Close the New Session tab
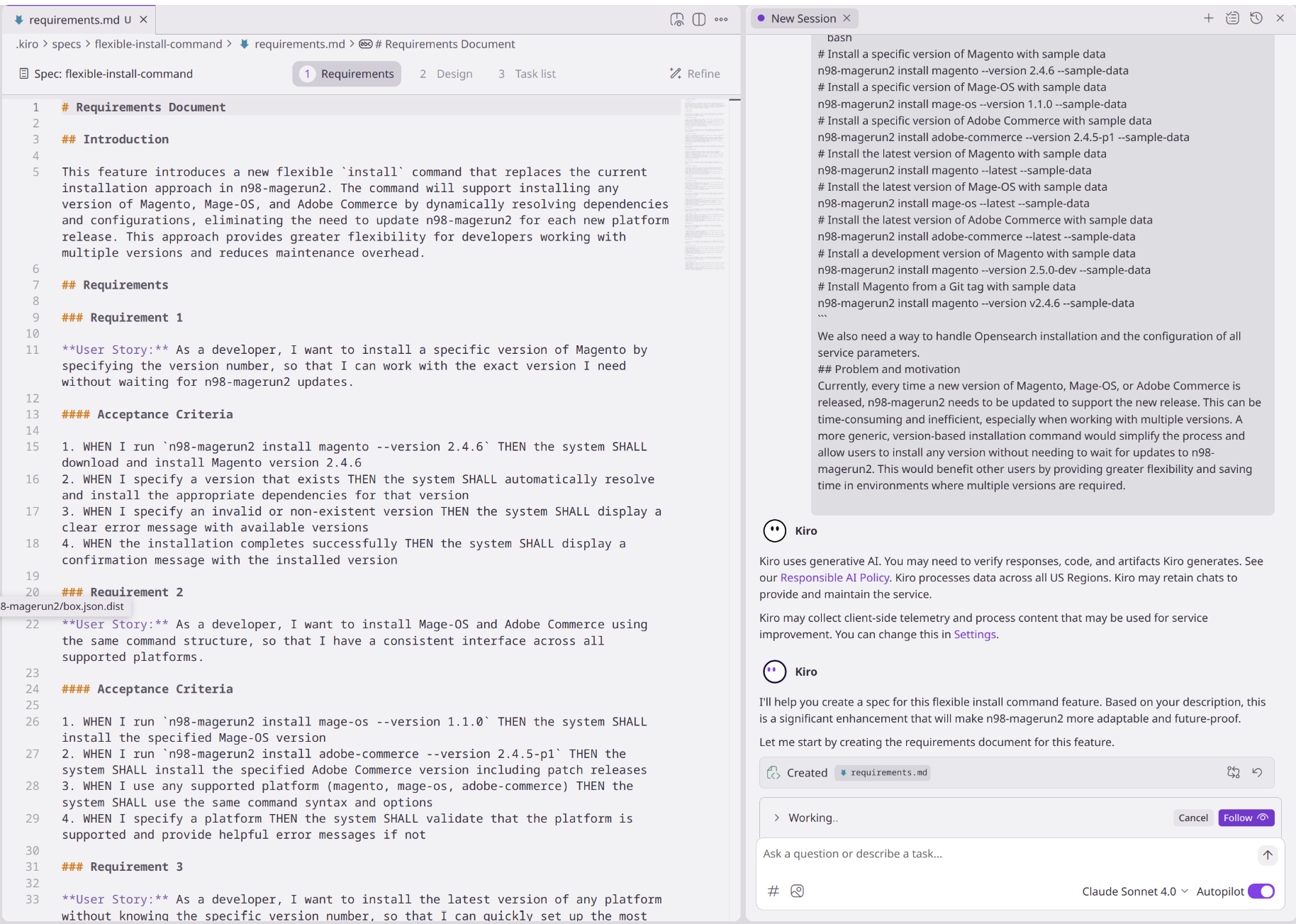The width and height of the screenshot is (1296, 924). pyautogui.click(x=847, y=18)
